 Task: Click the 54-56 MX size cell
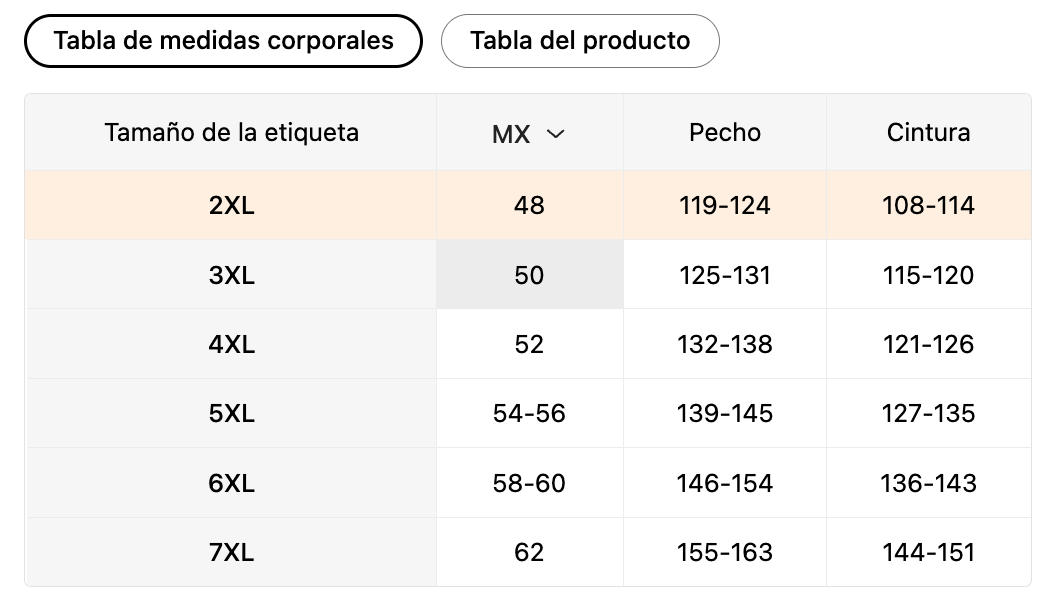pos(529,413)
